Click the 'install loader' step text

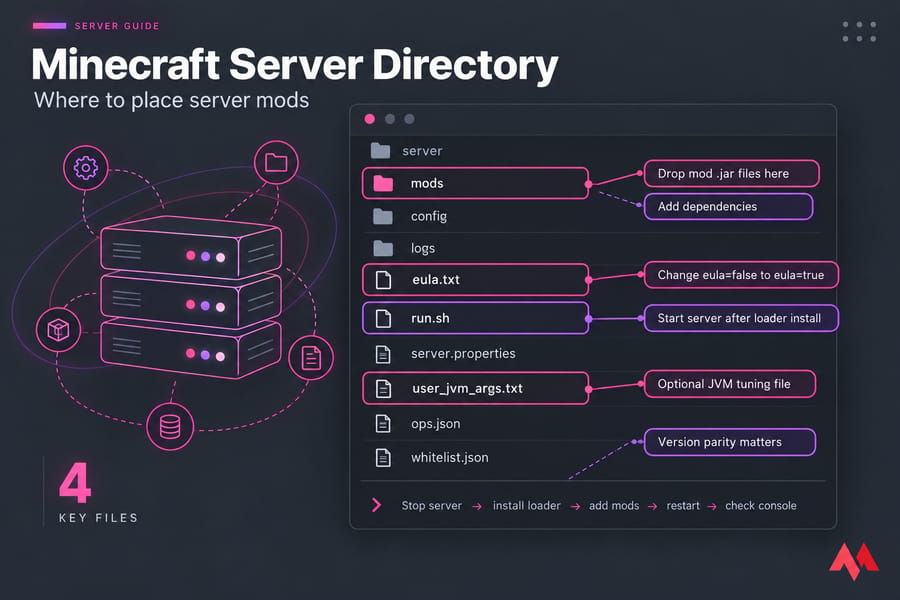coord(526,506)
